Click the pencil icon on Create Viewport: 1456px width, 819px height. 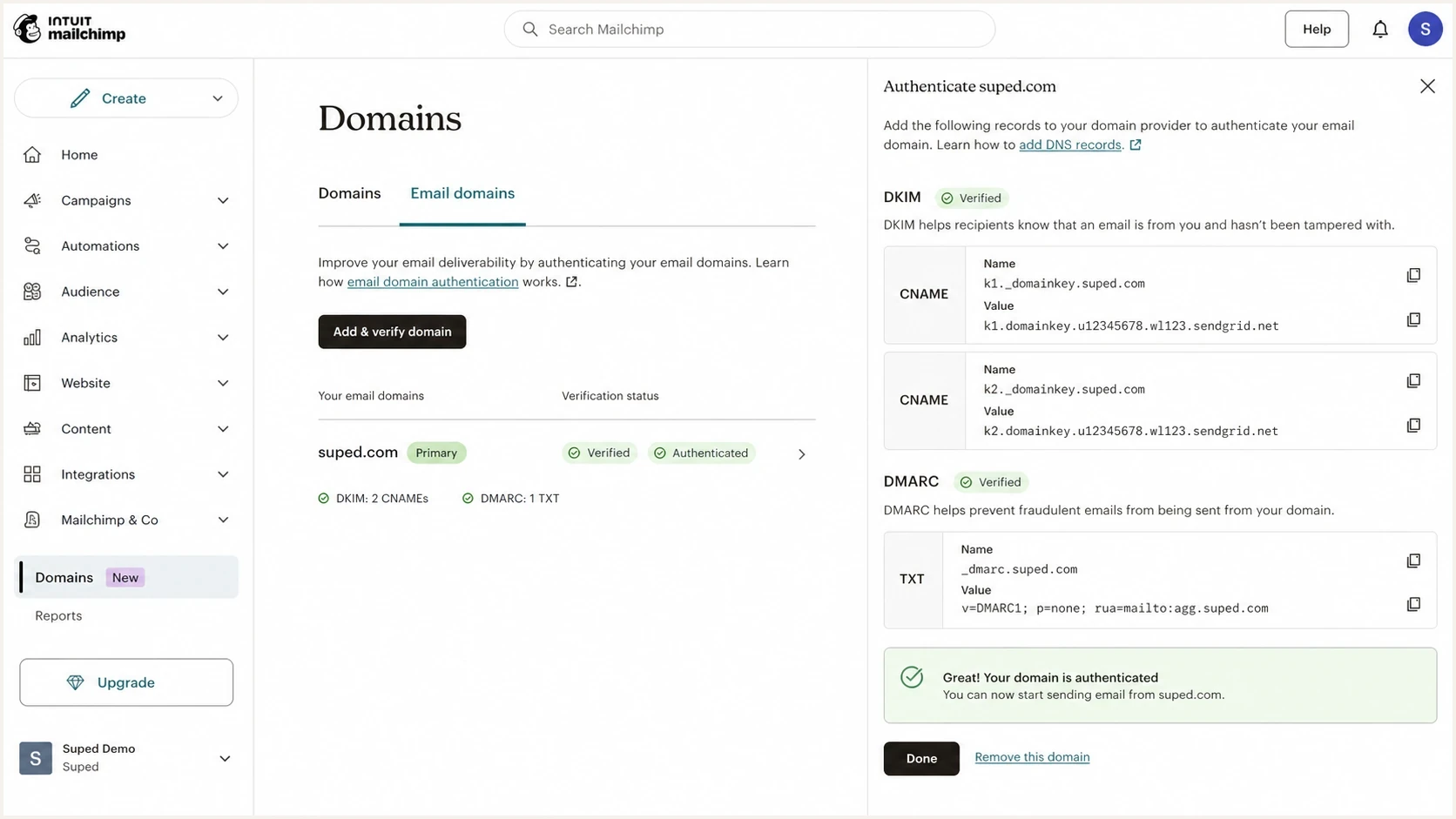click(80, 98)
